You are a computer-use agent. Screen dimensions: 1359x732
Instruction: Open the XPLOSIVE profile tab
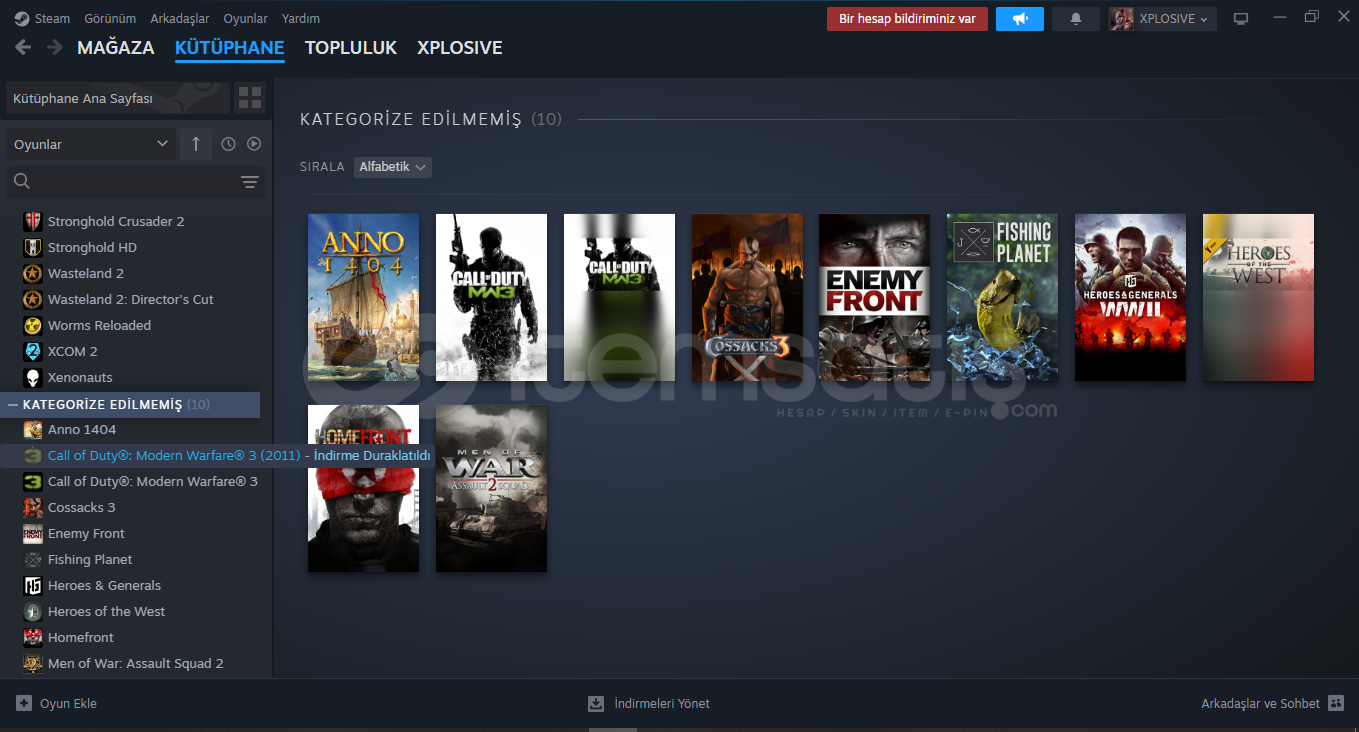460,48
